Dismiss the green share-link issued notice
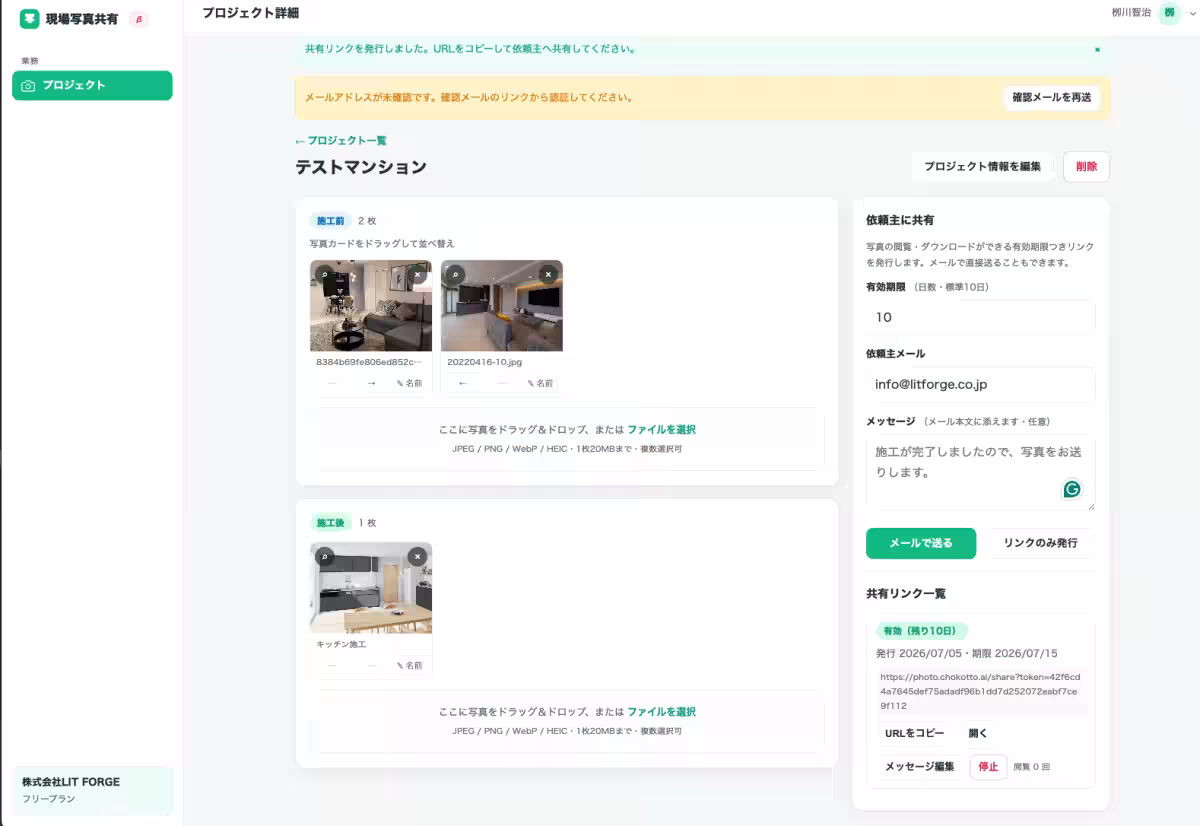Viewport: 1200px width, 826px height. click(x=1097, y=49)
